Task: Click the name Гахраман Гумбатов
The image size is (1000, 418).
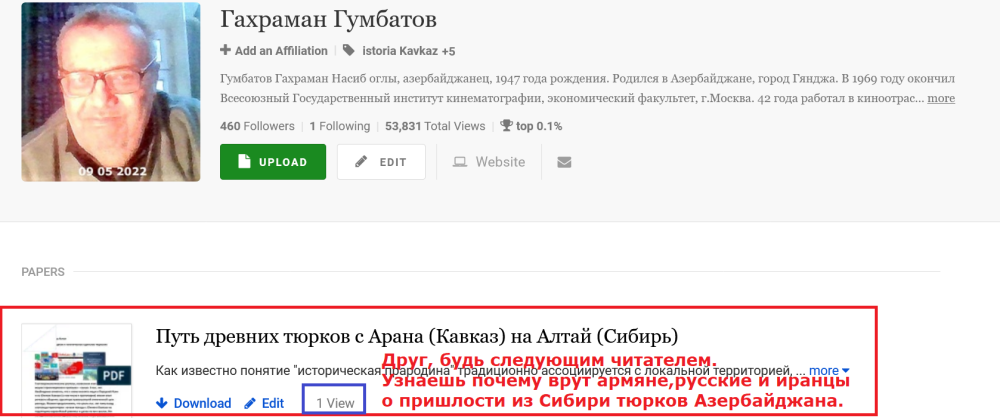Action: 328,20
